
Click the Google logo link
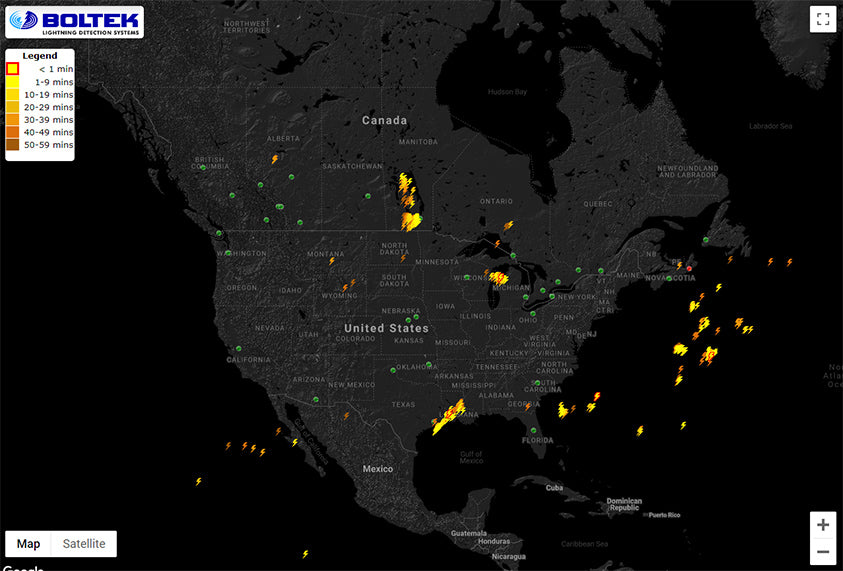tap(22, 567)
